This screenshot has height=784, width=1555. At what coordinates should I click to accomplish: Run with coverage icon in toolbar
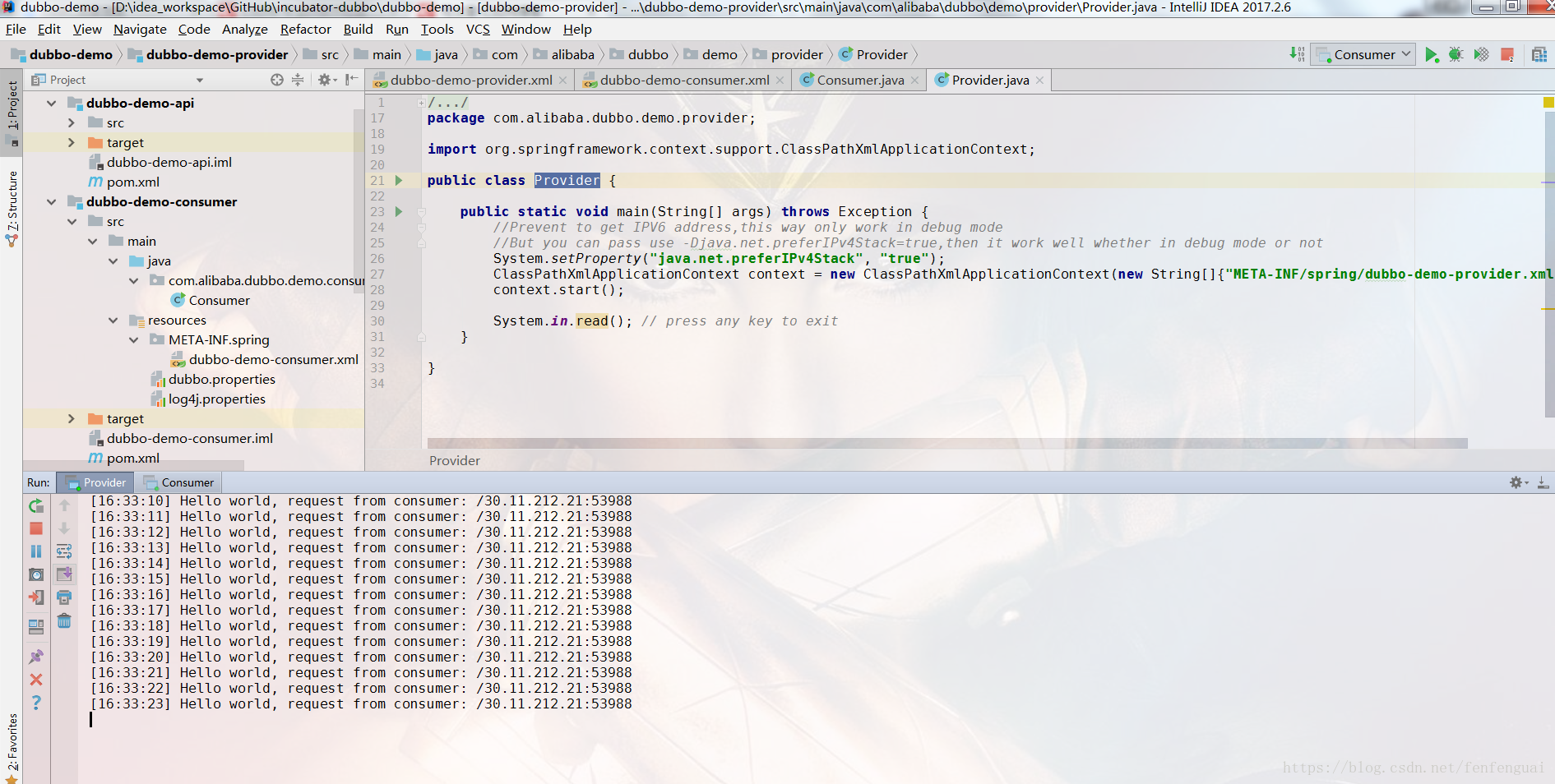tap(1481, 54)
